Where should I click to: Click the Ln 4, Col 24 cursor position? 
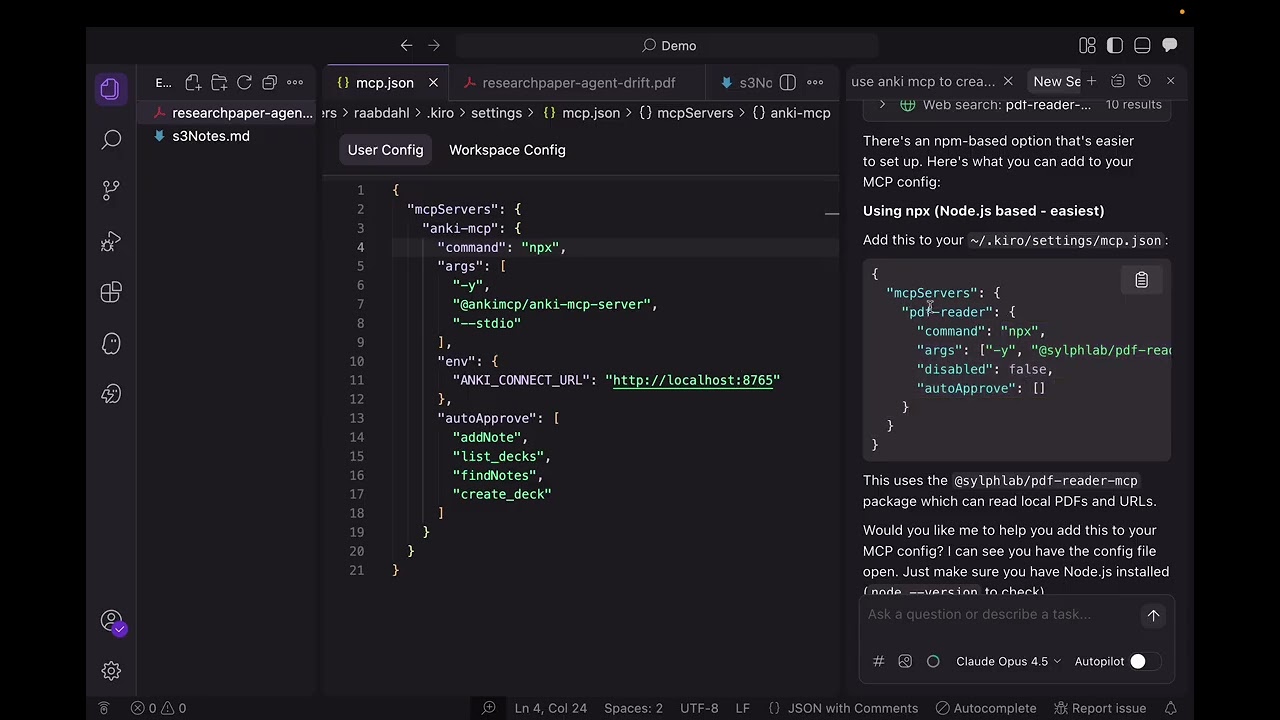click(x=551, y=708)
